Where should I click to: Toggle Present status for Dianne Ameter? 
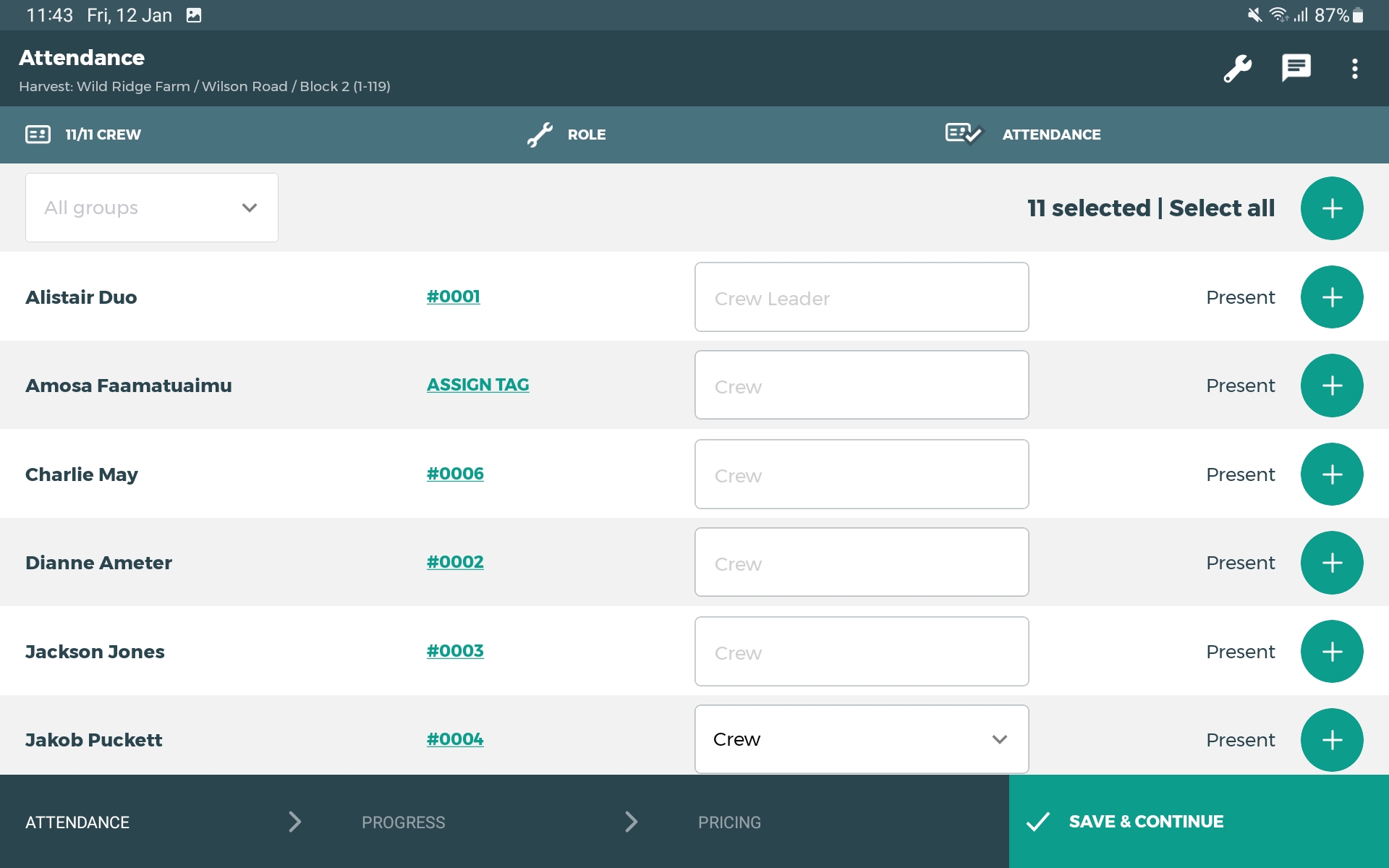point(1240,563)
